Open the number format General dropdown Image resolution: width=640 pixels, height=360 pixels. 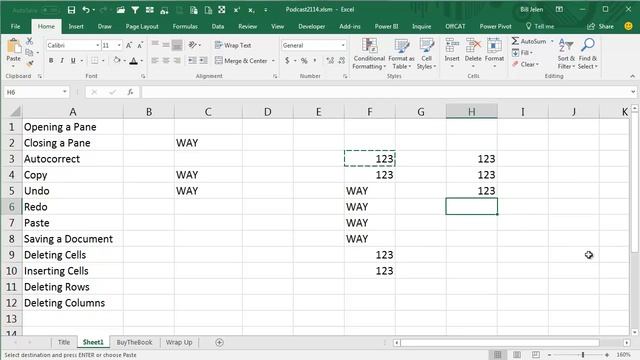pos(343,45)
